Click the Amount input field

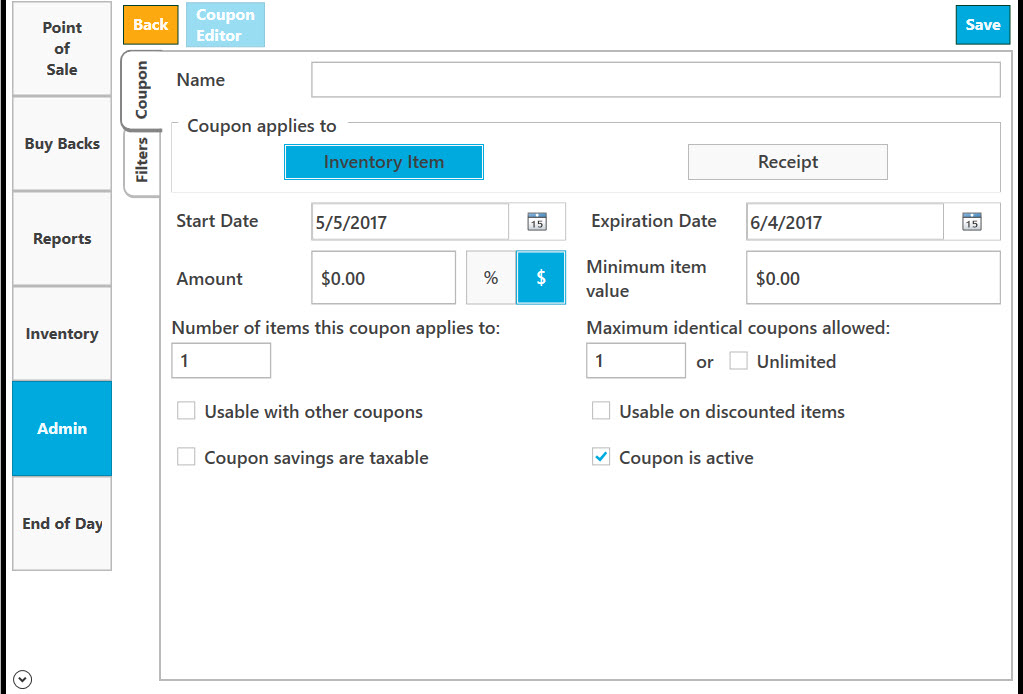pos(384,278)
